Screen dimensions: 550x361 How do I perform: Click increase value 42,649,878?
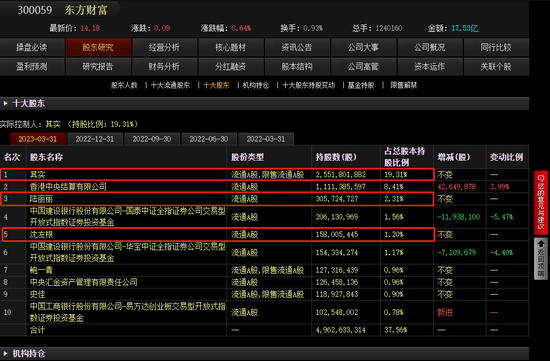pos(457,187)
